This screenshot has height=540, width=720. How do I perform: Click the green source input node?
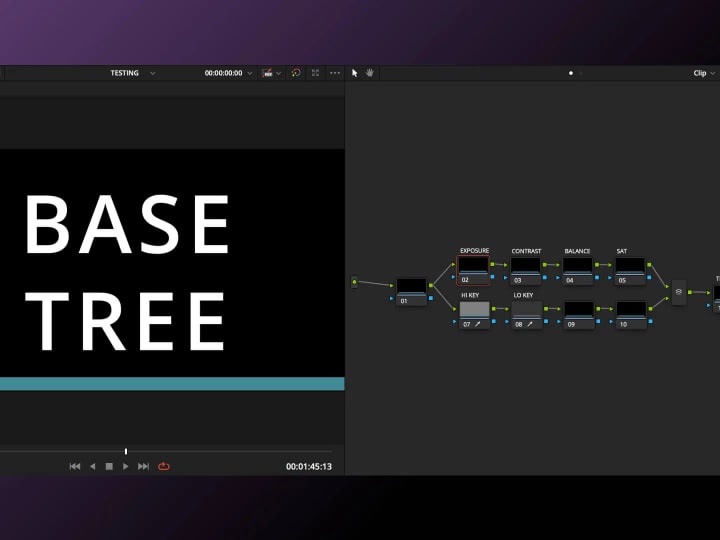coord(354,282)
